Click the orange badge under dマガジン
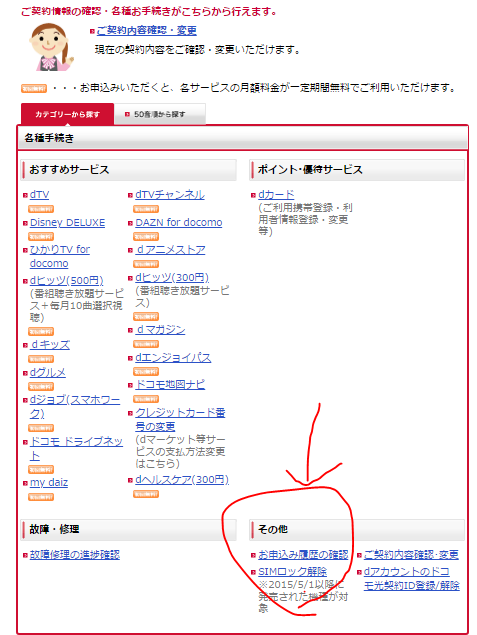The height and width of the screenshot is (635, 477). click(x=146, y=344)
